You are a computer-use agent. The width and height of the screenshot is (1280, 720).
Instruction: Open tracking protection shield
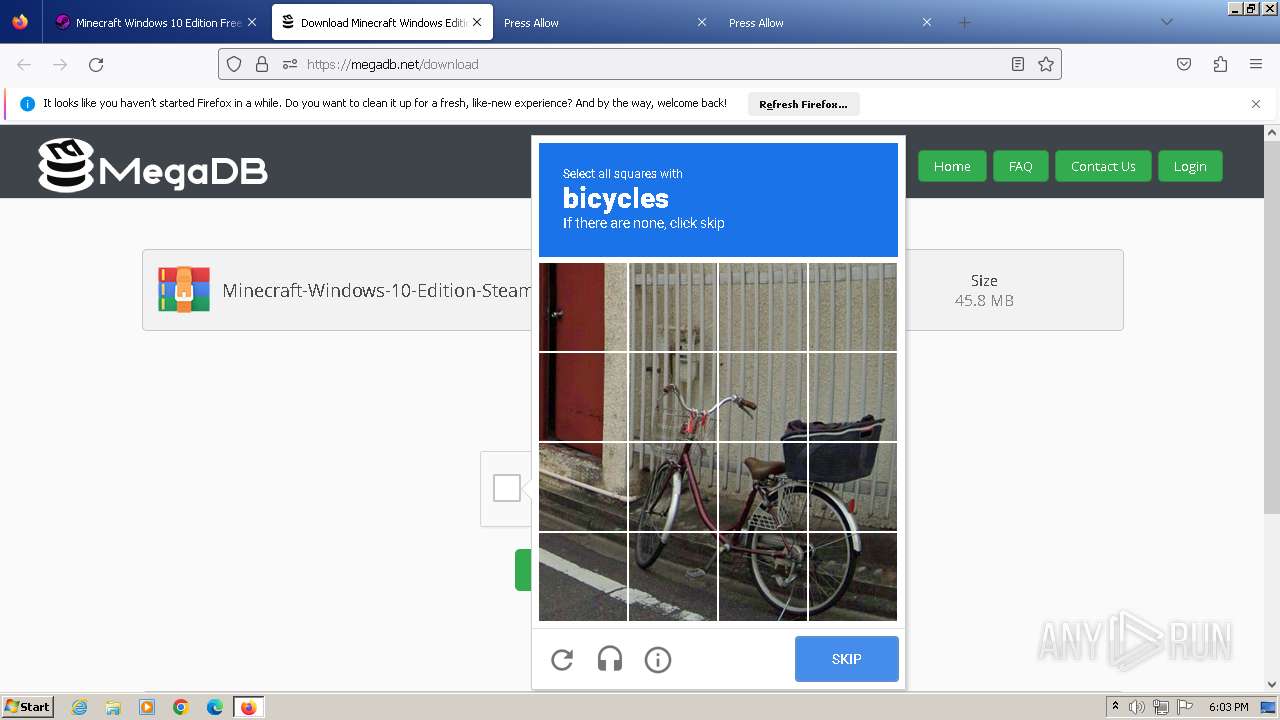pos(234,64)
